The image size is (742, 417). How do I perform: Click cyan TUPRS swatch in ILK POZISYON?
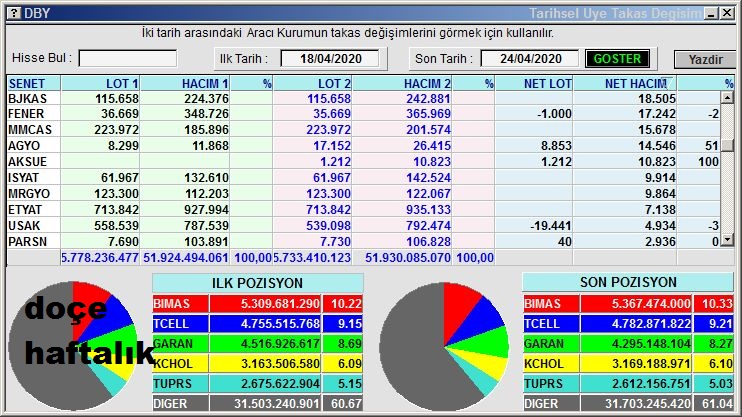tap(180, 383)
